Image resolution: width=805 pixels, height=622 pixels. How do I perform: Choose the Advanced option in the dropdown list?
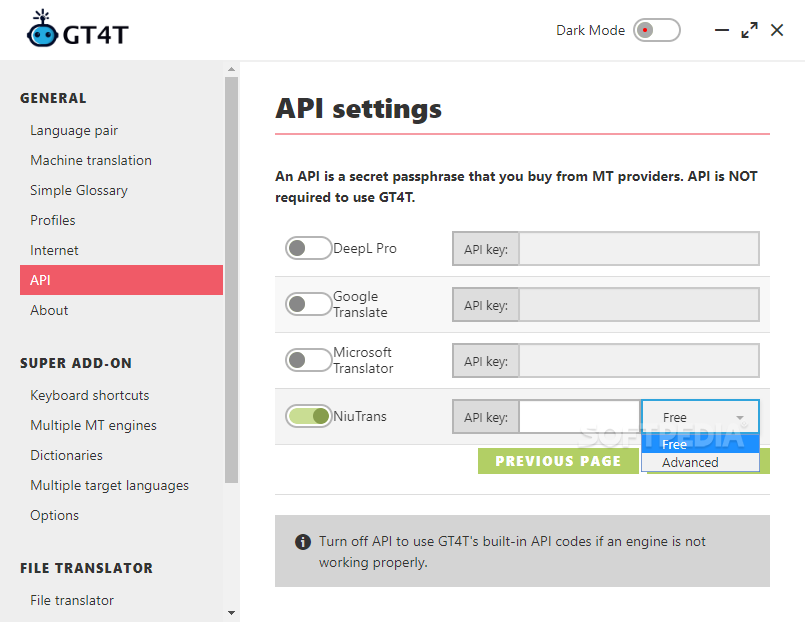(x=700, y=462)
